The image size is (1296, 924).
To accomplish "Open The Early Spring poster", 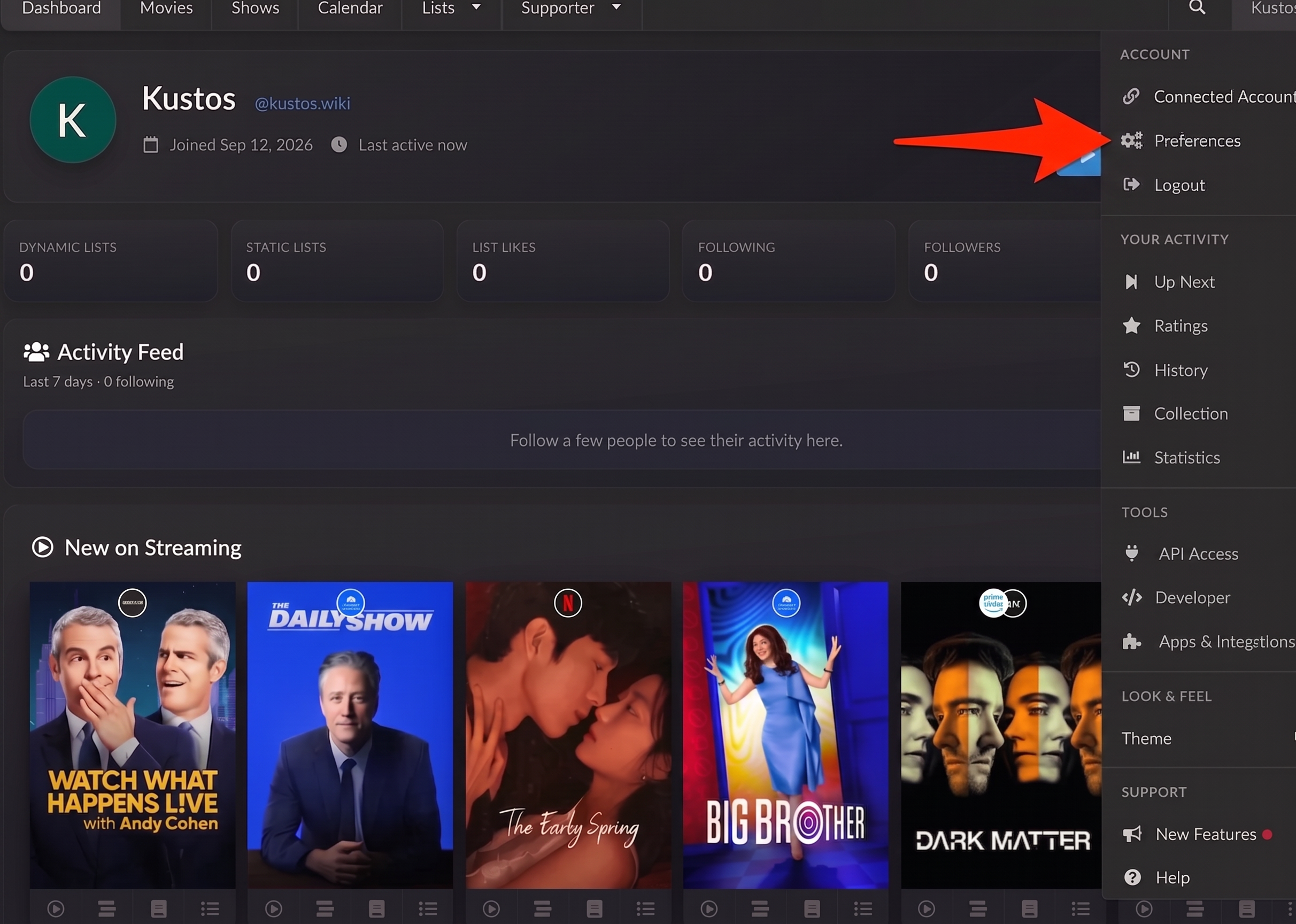I will 568,735.
